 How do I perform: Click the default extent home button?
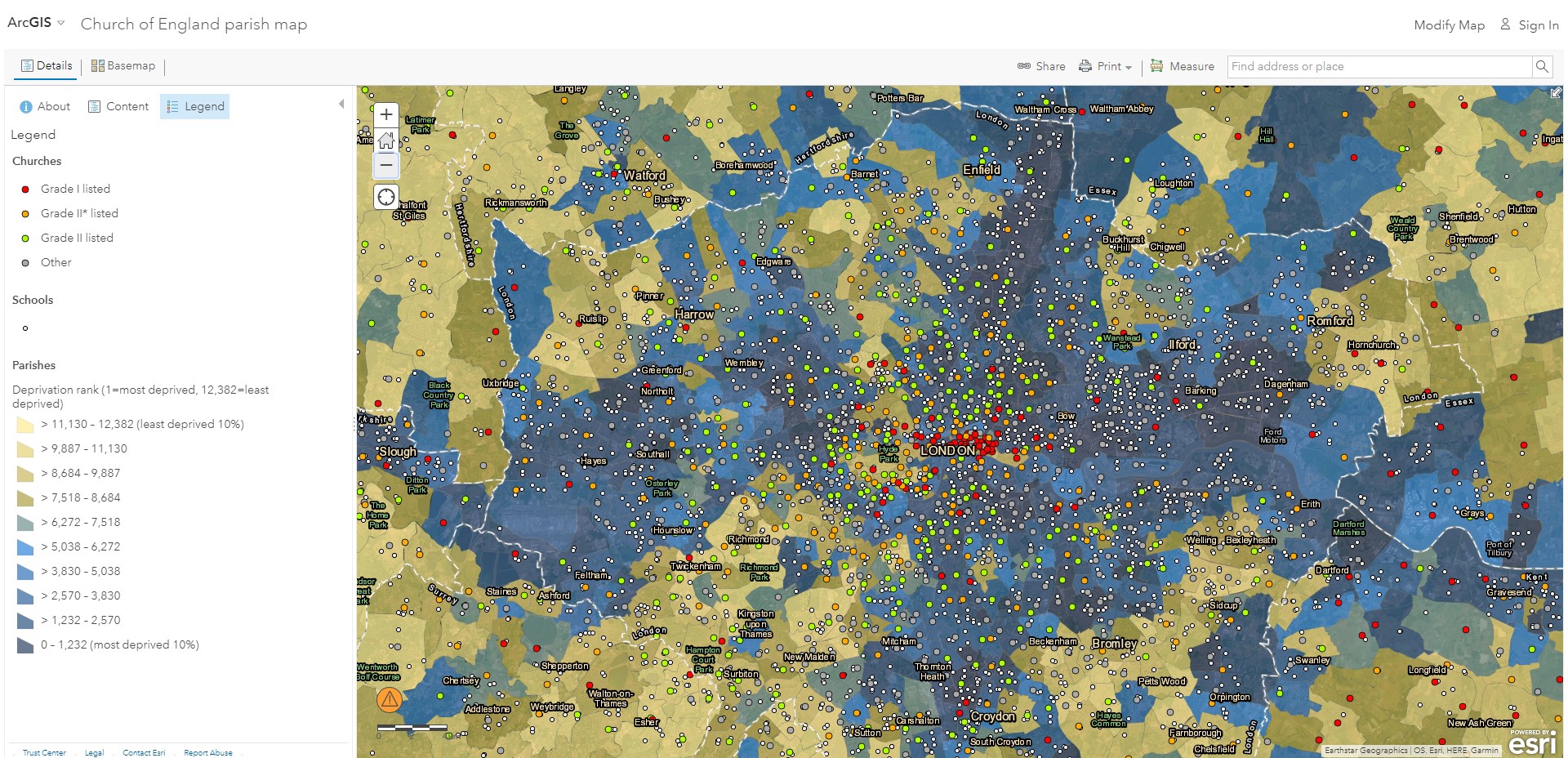coord(386,140)
